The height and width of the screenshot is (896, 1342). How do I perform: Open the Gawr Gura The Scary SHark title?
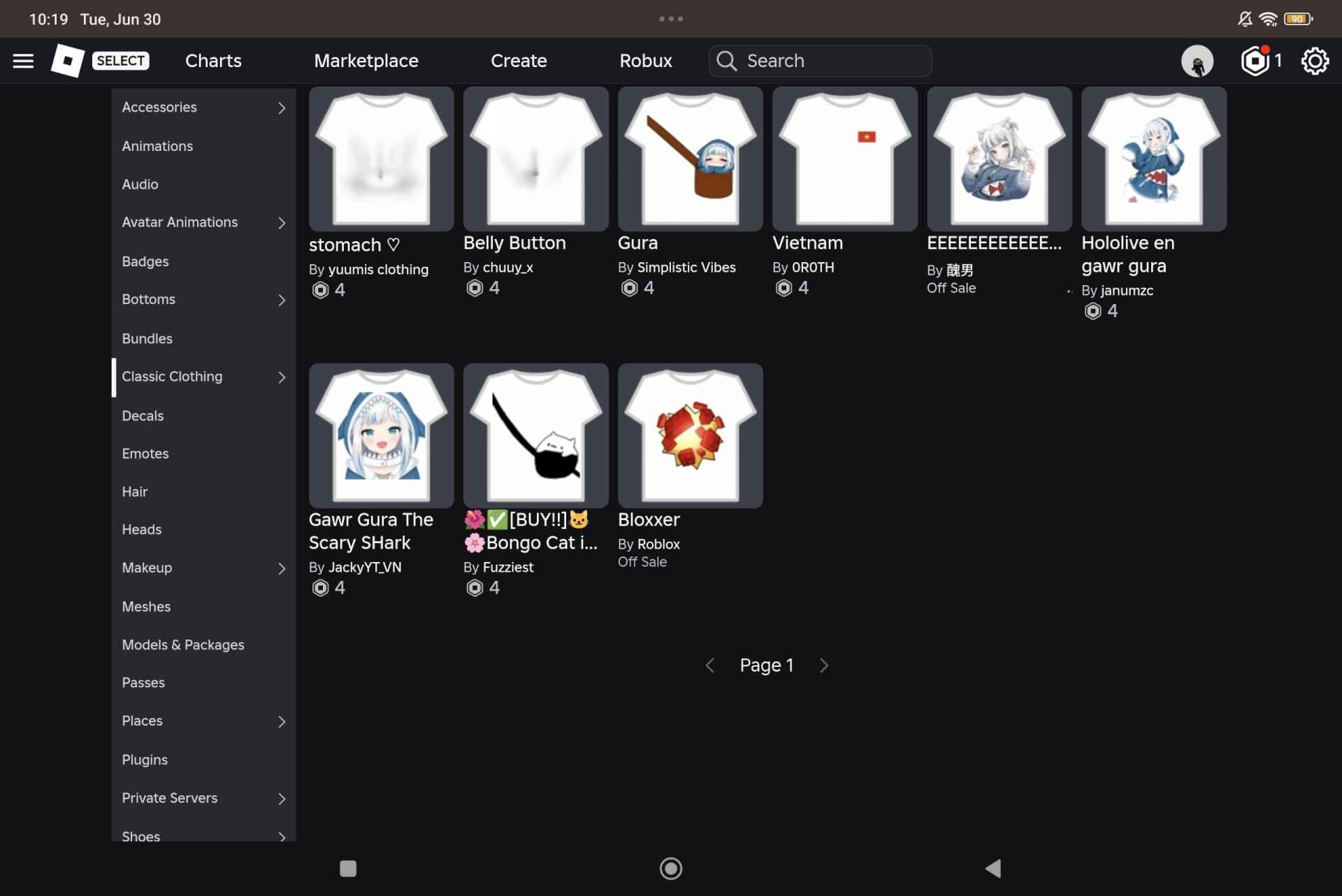[371, 531]
